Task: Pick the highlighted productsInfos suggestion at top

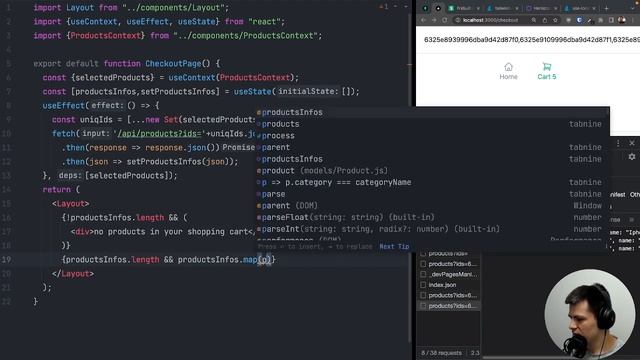Action: coord(433,112)
